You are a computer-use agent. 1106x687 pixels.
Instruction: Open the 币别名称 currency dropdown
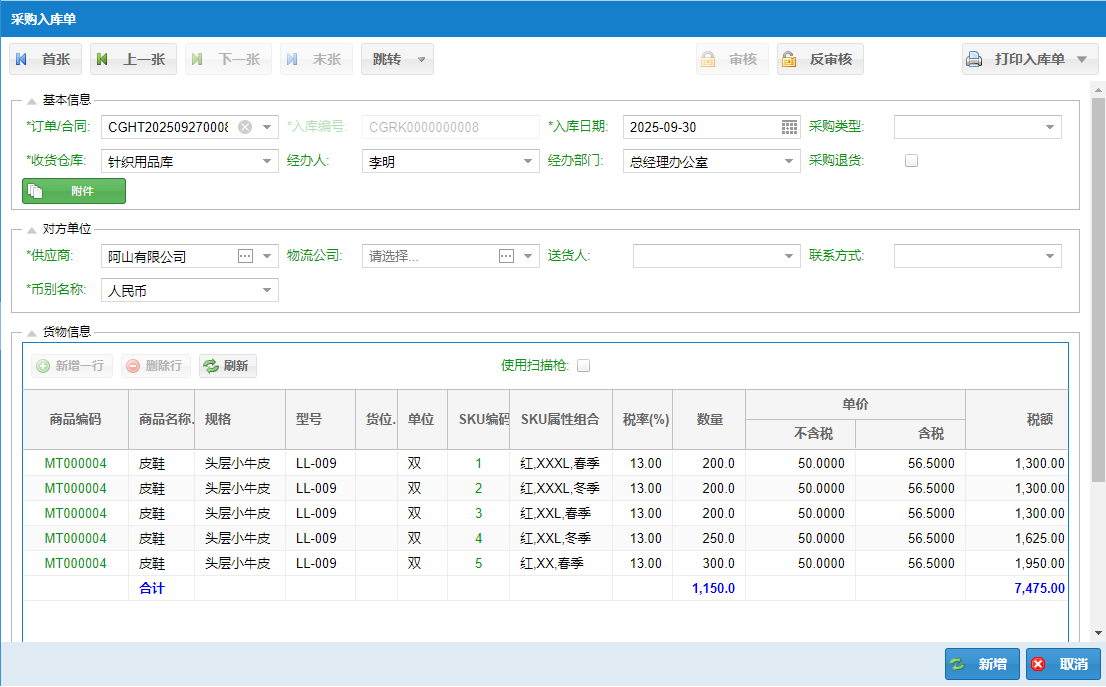267,290
